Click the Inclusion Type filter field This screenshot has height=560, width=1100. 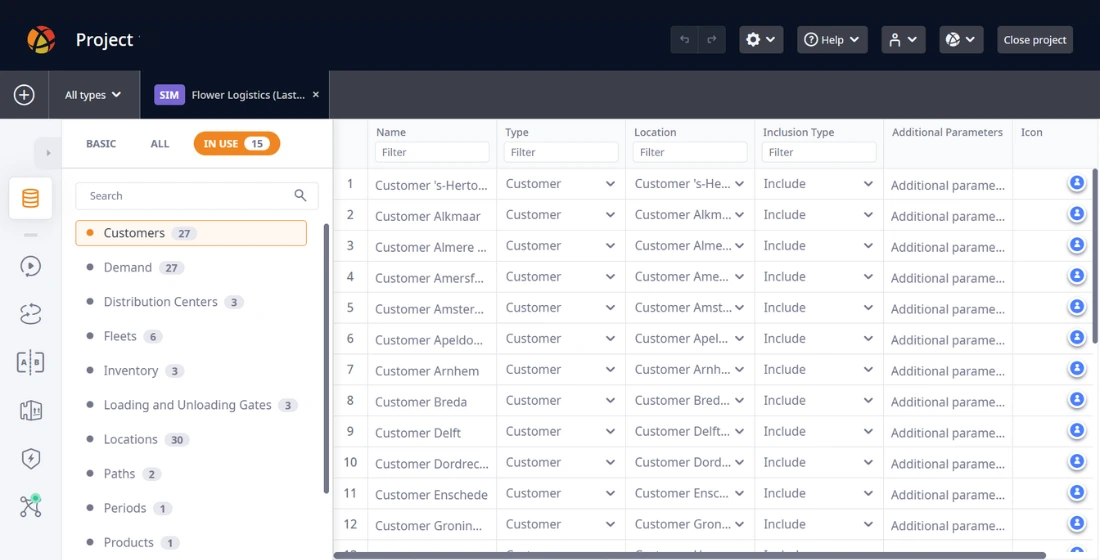819,152
